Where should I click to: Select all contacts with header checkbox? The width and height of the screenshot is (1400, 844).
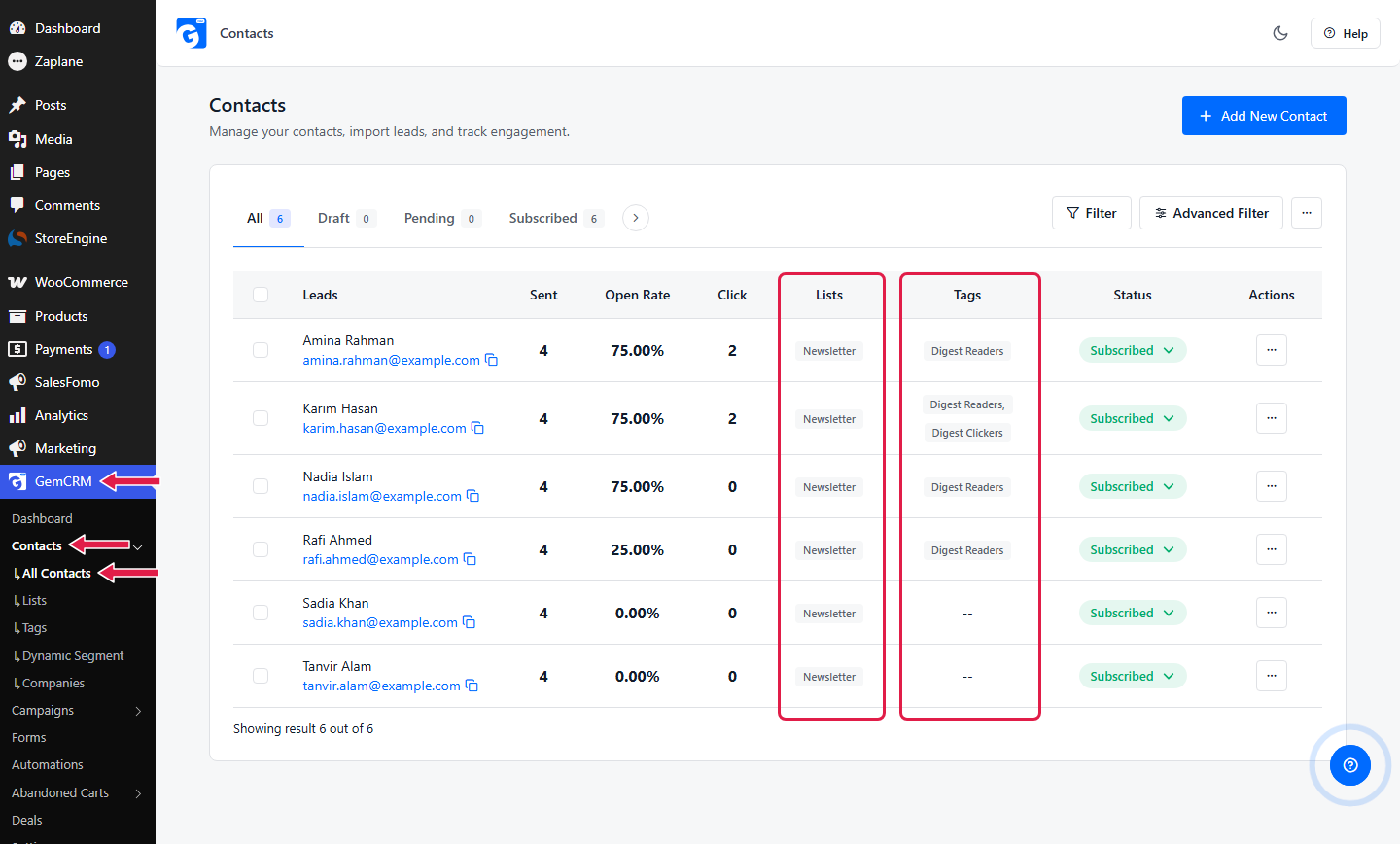[x=261, y=295]
